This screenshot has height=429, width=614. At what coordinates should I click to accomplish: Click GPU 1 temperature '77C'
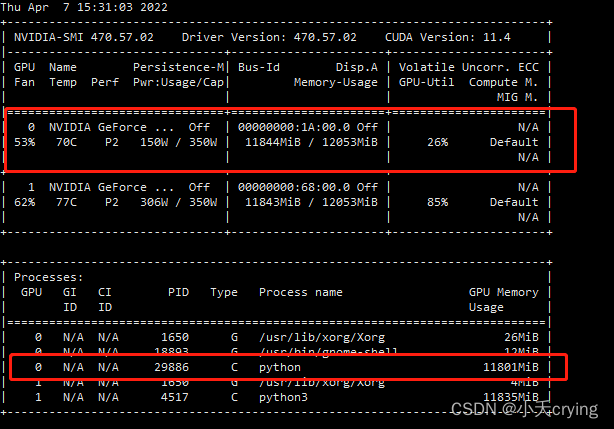(x=66, y=202)
